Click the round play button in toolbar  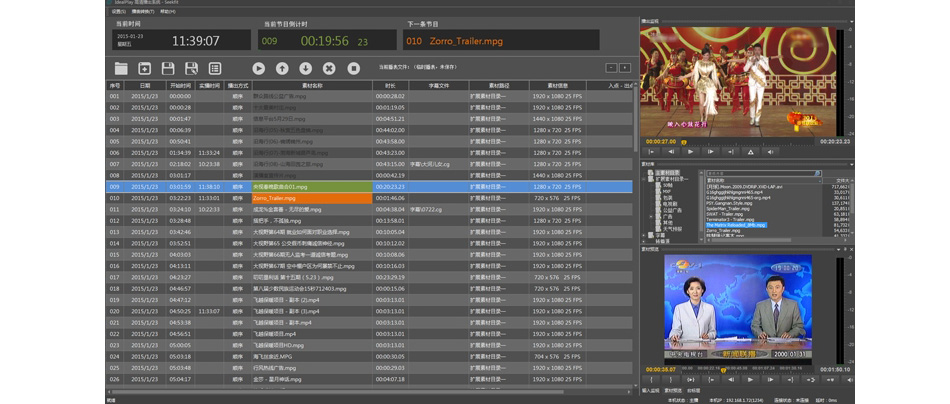click(259, 68)
